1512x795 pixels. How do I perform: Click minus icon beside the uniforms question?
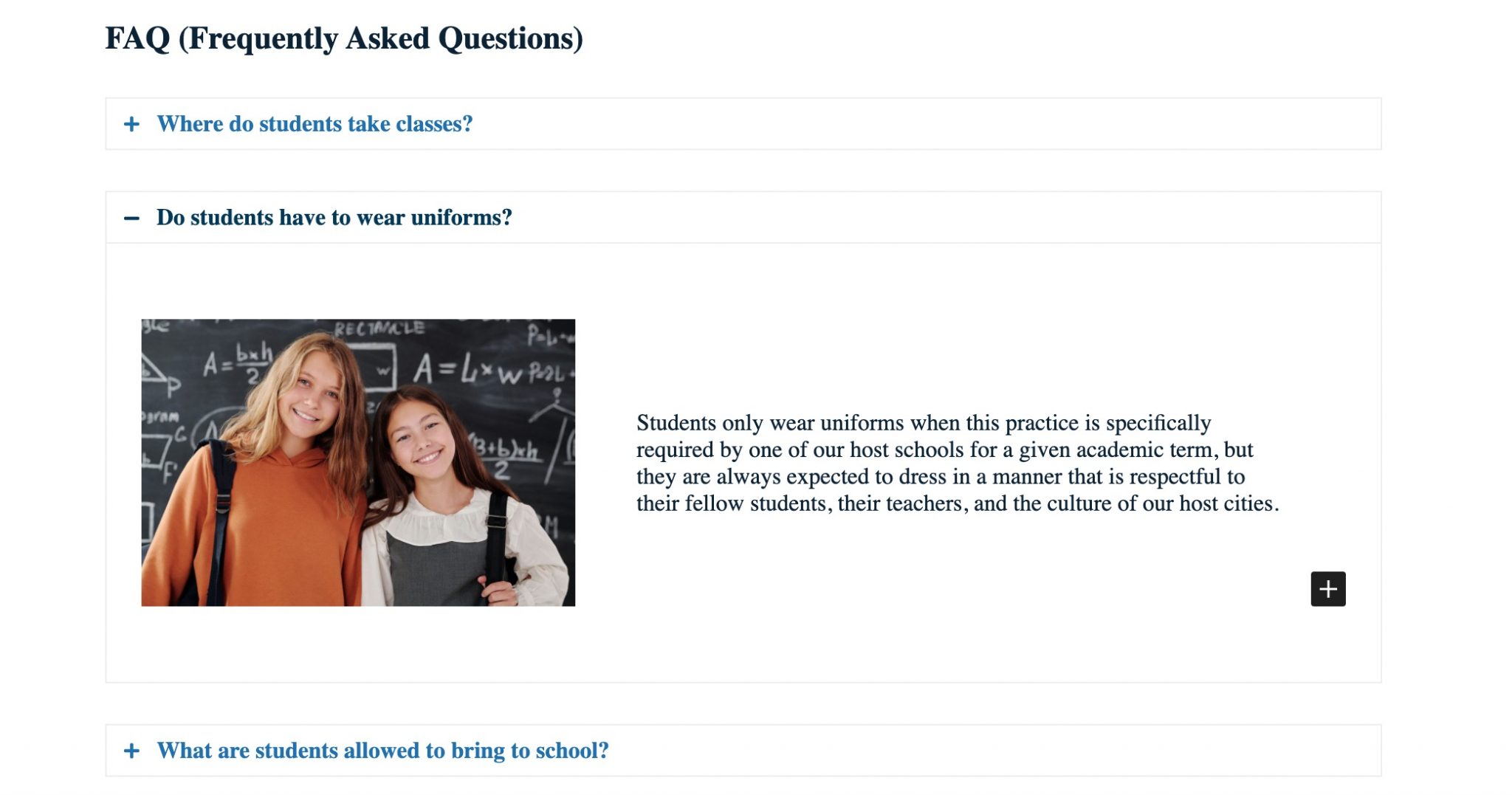(x=131, y=218)
